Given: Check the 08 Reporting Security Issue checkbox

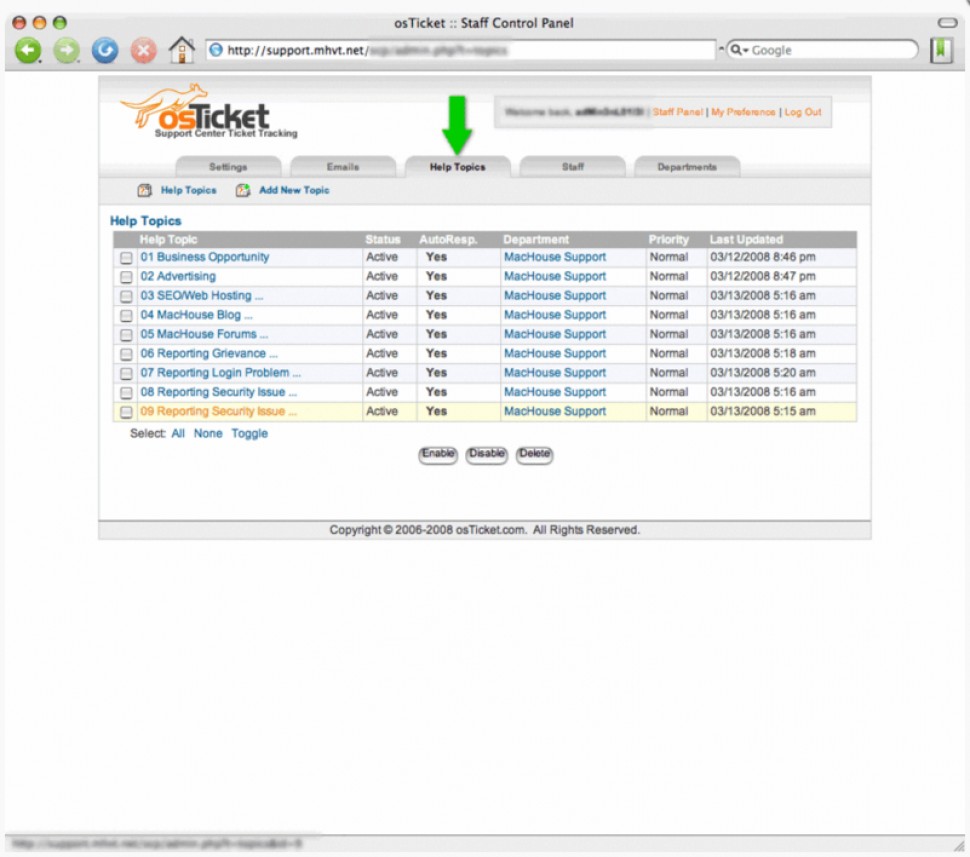Looking at the screenshot, I should click(126, 392).
